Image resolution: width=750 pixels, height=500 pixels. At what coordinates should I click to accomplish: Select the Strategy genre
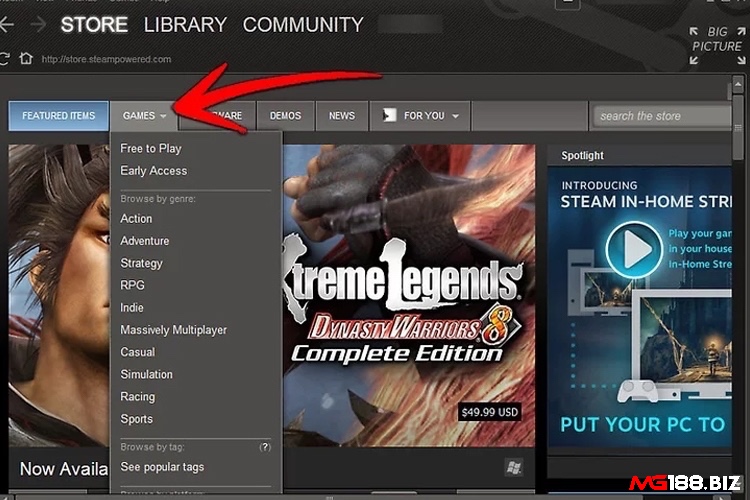tap(142, 263)
